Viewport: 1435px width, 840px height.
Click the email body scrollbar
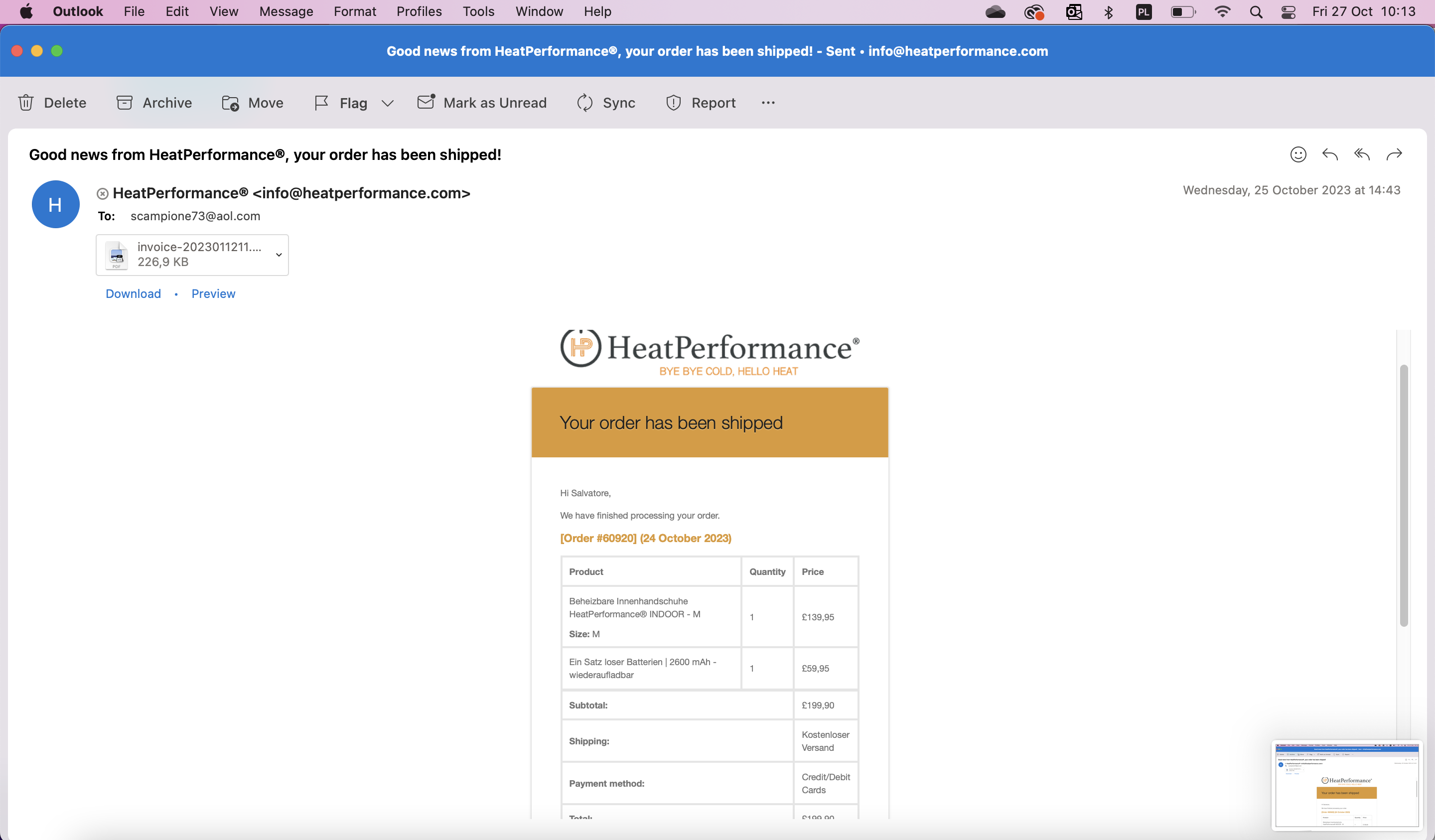pyautogui.click(x=1404, y=495)
